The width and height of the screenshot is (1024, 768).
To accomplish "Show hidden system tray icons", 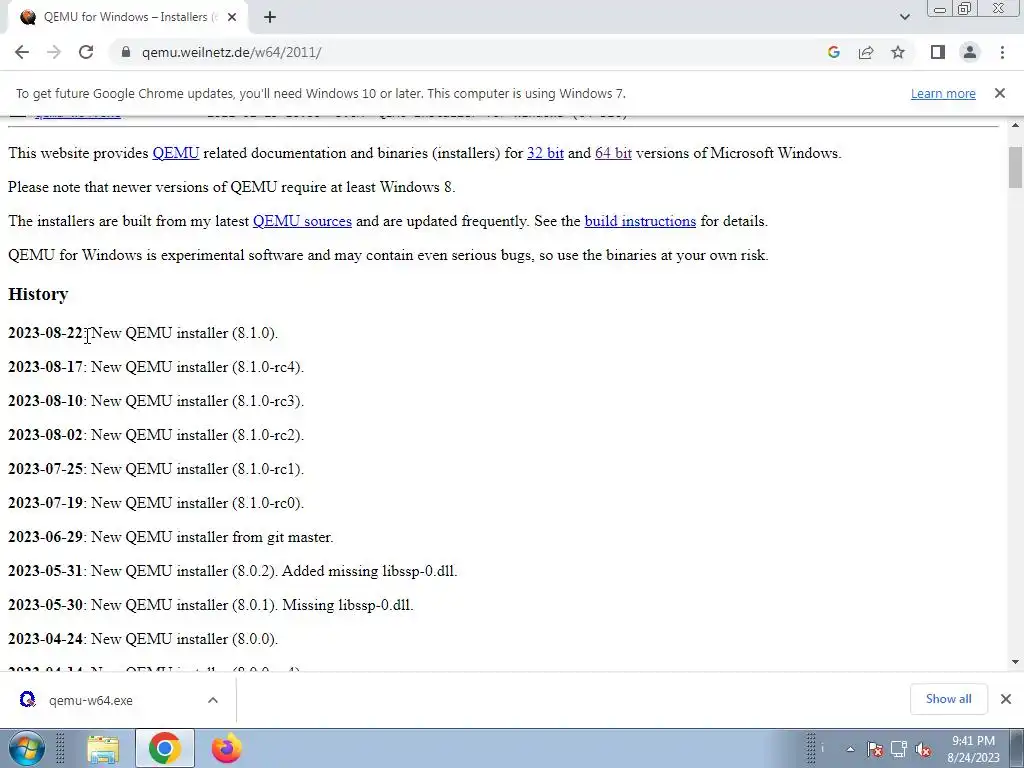I will click(850, 749).
